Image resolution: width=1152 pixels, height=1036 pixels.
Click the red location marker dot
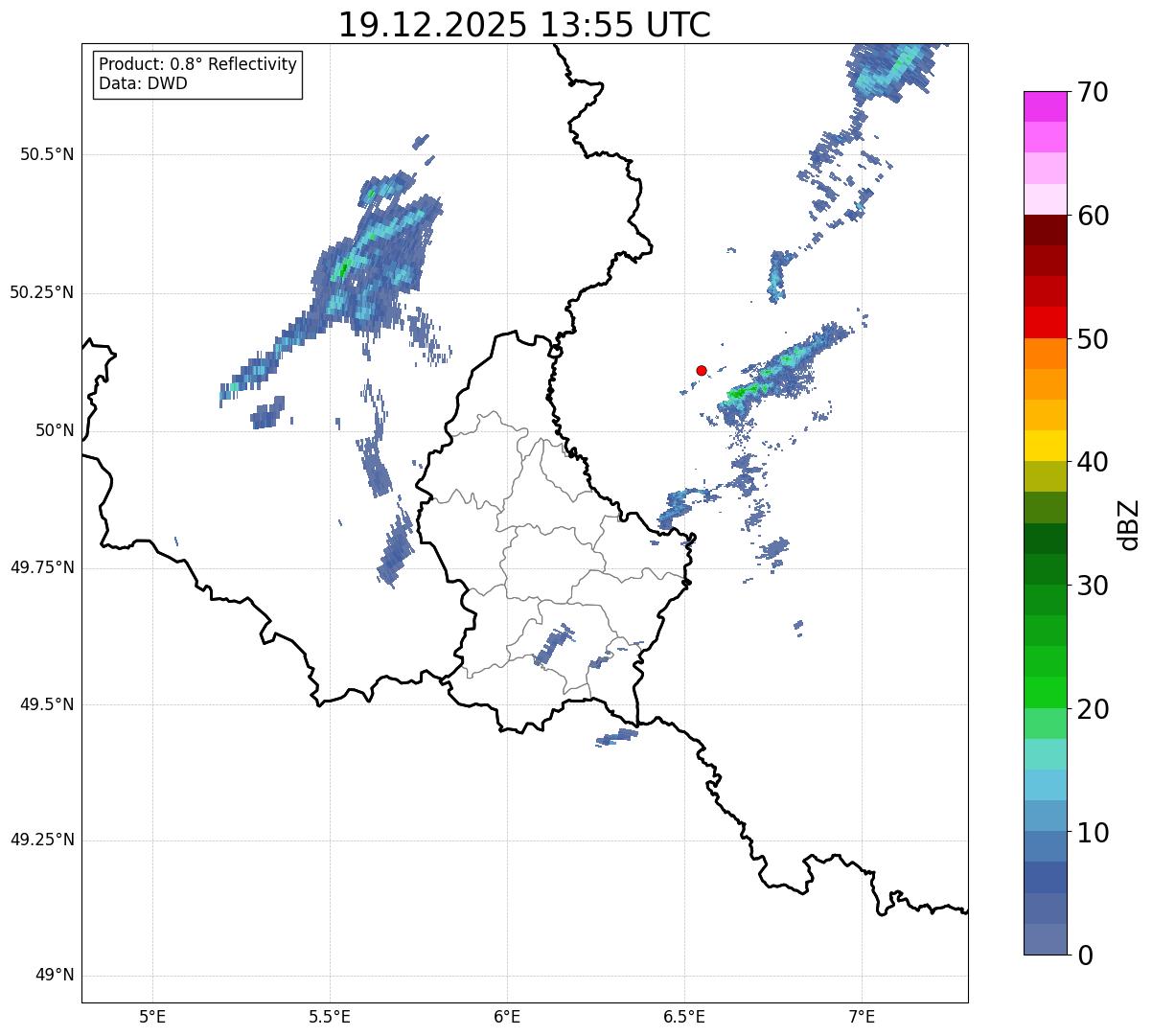702,370
